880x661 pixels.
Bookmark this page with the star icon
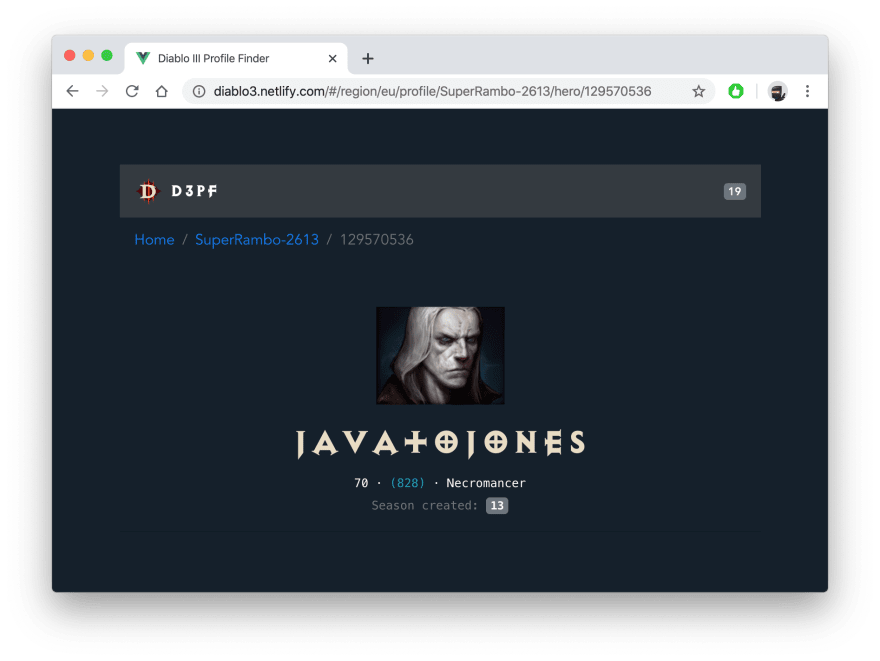click(698, 91)
